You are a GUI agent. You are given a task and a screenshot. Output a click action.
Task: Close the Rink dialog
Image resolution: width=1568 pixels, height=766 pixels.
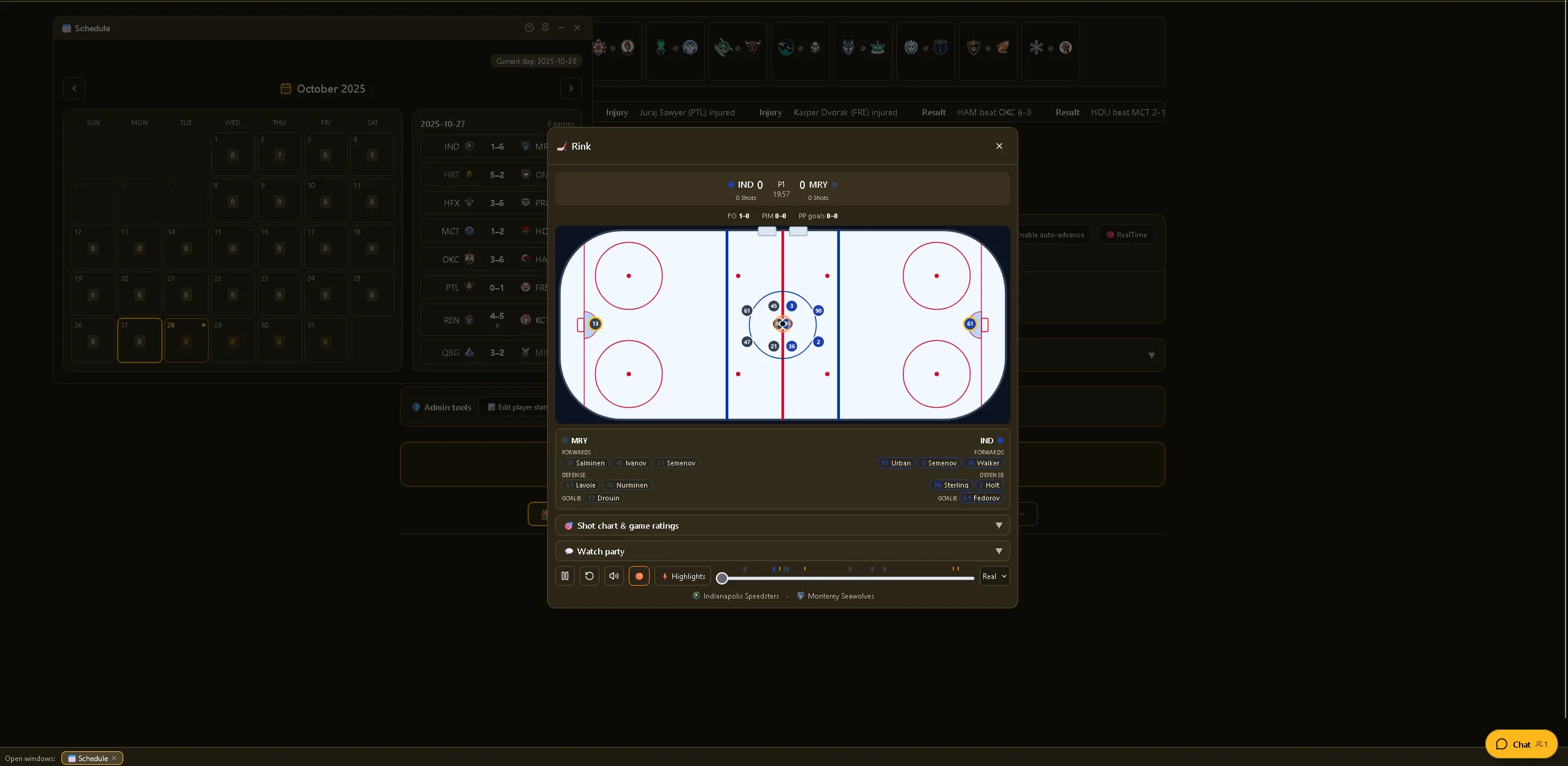coord(999,146)
